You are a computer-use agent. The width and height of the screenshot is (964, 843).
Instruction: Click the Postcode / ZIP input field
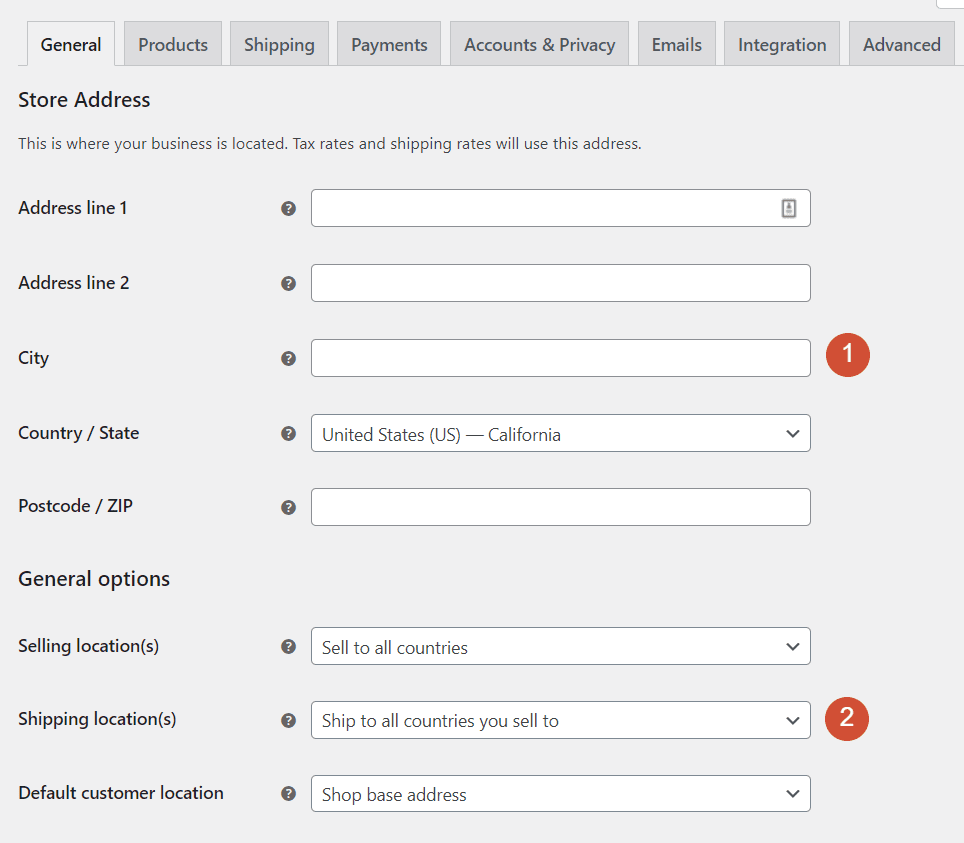560,507
